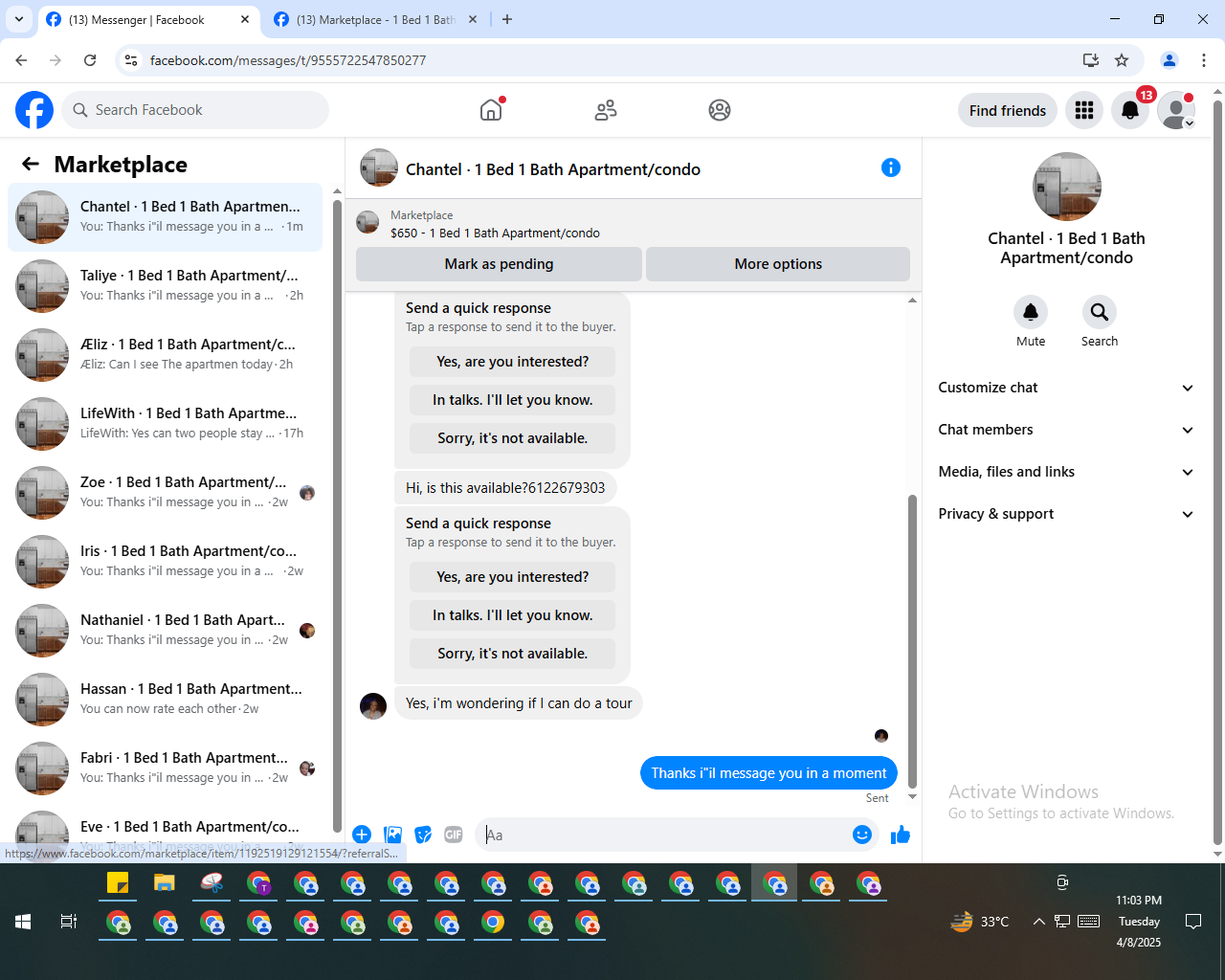Search in conversation magnifier icon
The height and width of the screenshot is (980, 1225).
coord(1100,312)
